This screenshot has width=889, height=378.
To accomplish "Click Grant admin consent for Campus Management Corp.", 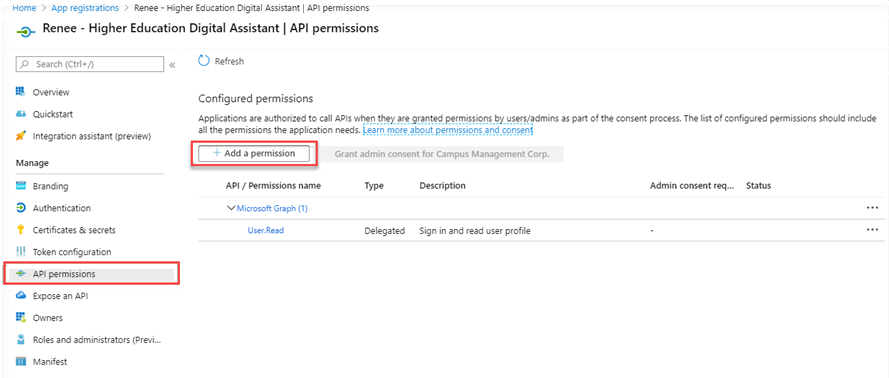I will 442,154.
